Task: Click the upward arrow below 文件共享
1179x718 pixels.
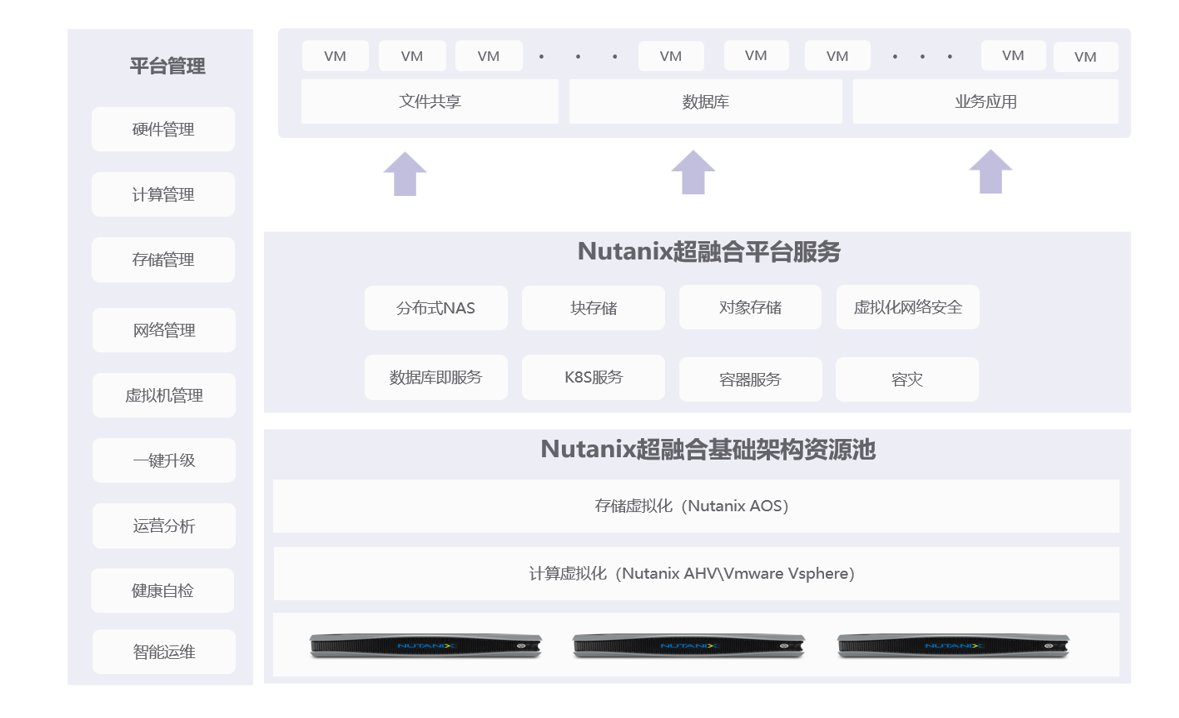Action: pos(405,174)
